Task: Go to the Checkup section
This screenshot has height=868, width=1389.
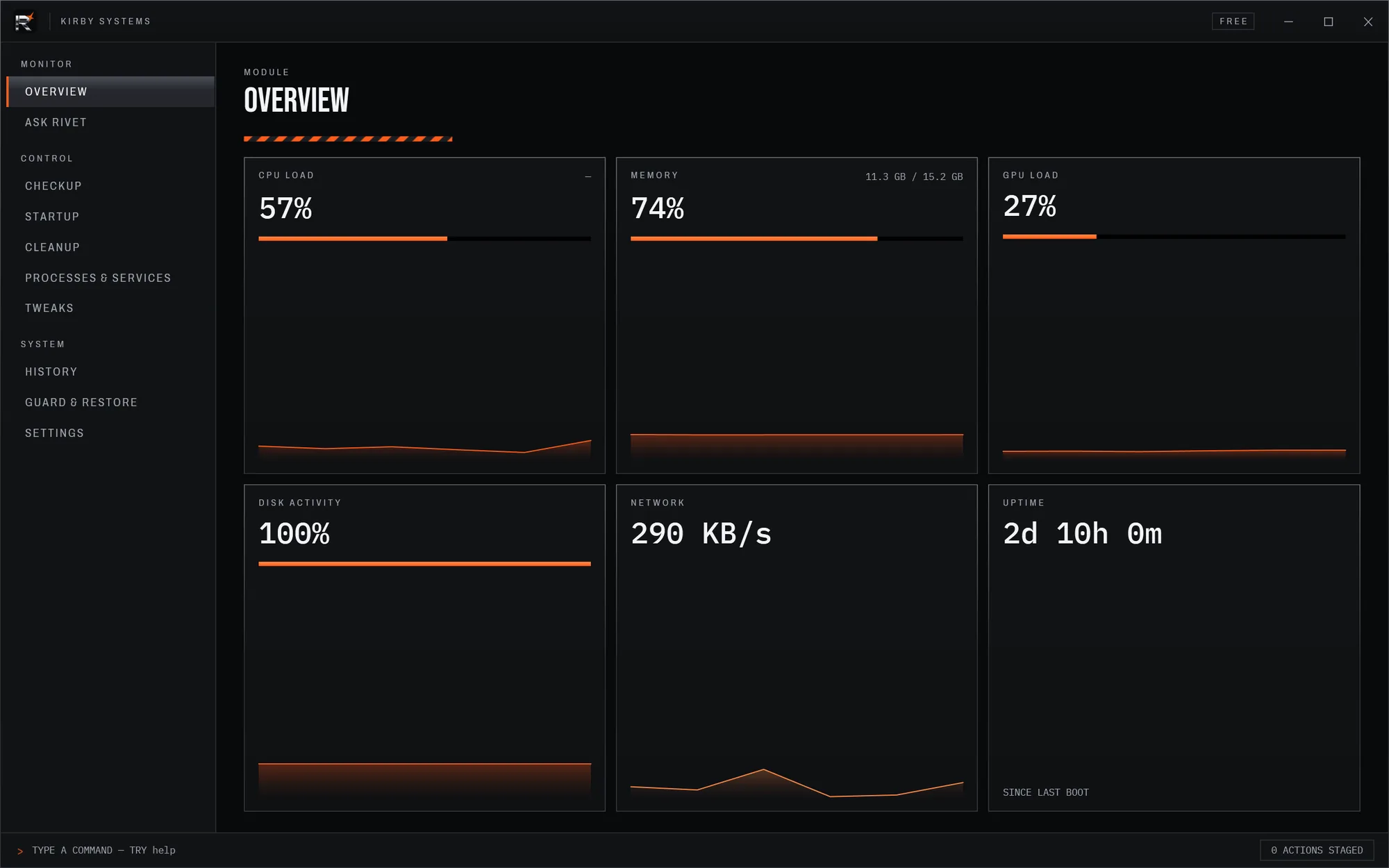Action: tap(110, 186)
